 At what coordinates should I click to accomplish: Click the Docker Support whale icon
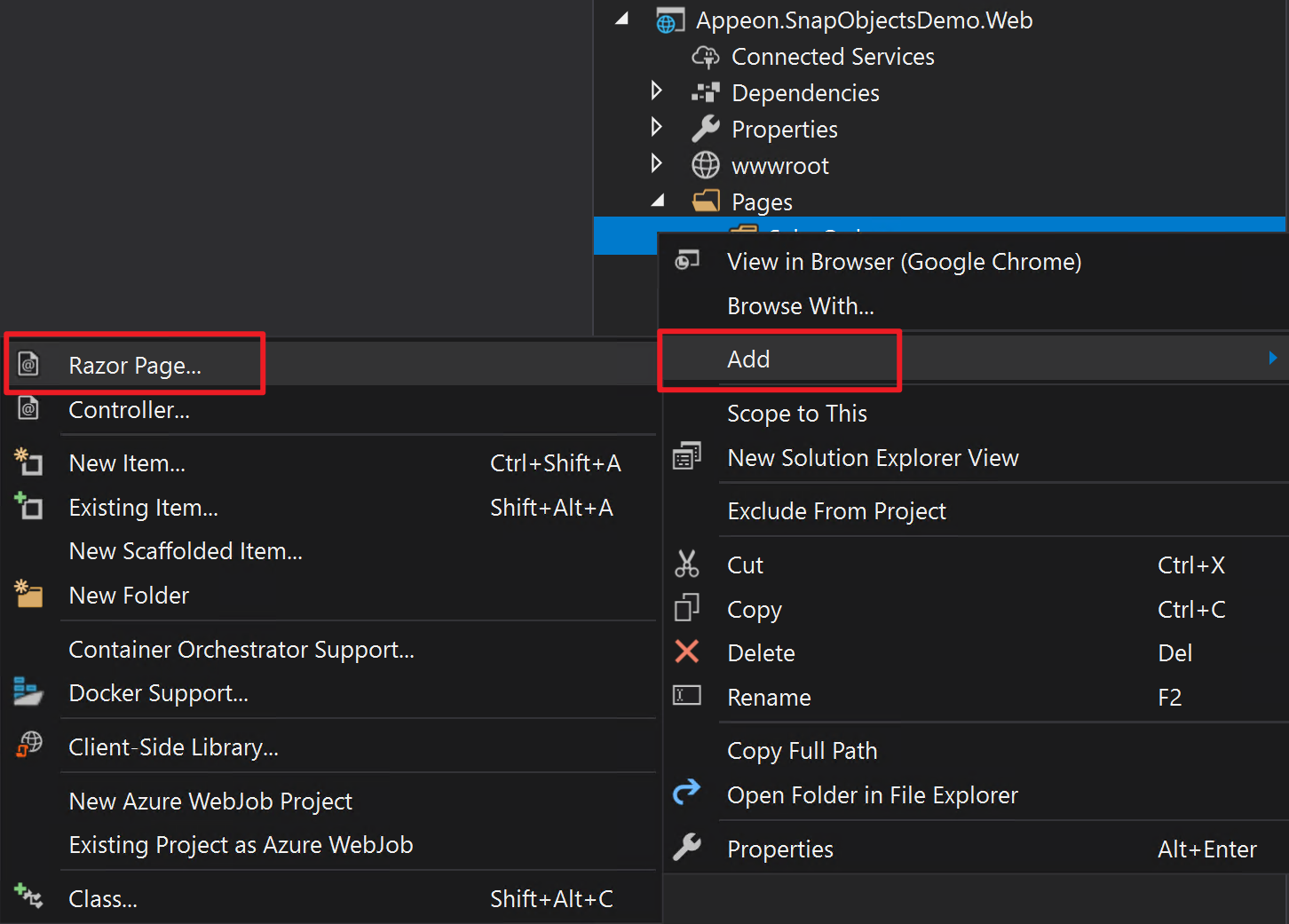point(28,692)
